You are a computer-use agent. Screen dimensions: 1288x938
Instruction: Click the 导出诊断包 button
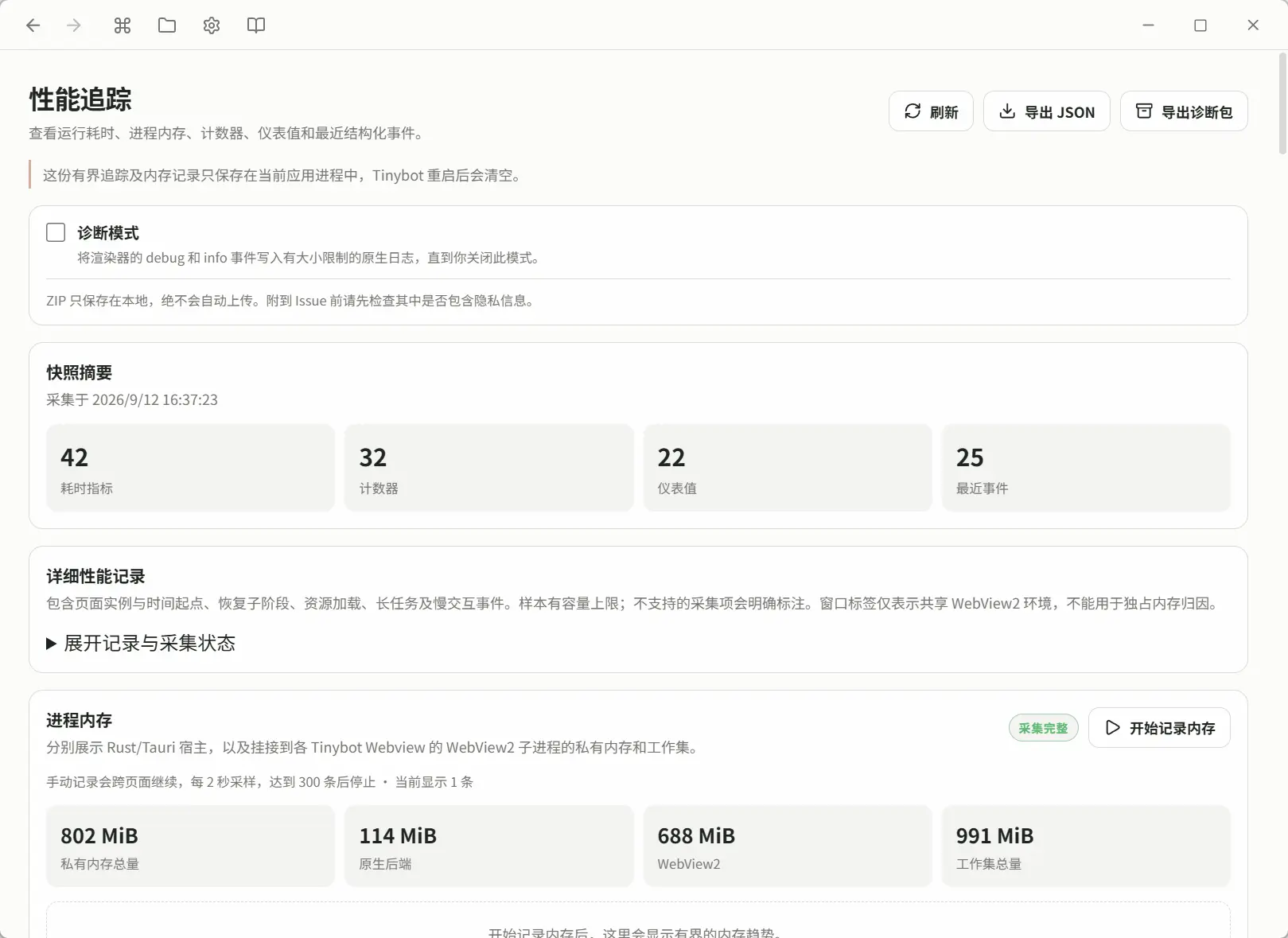[1184, 111]
